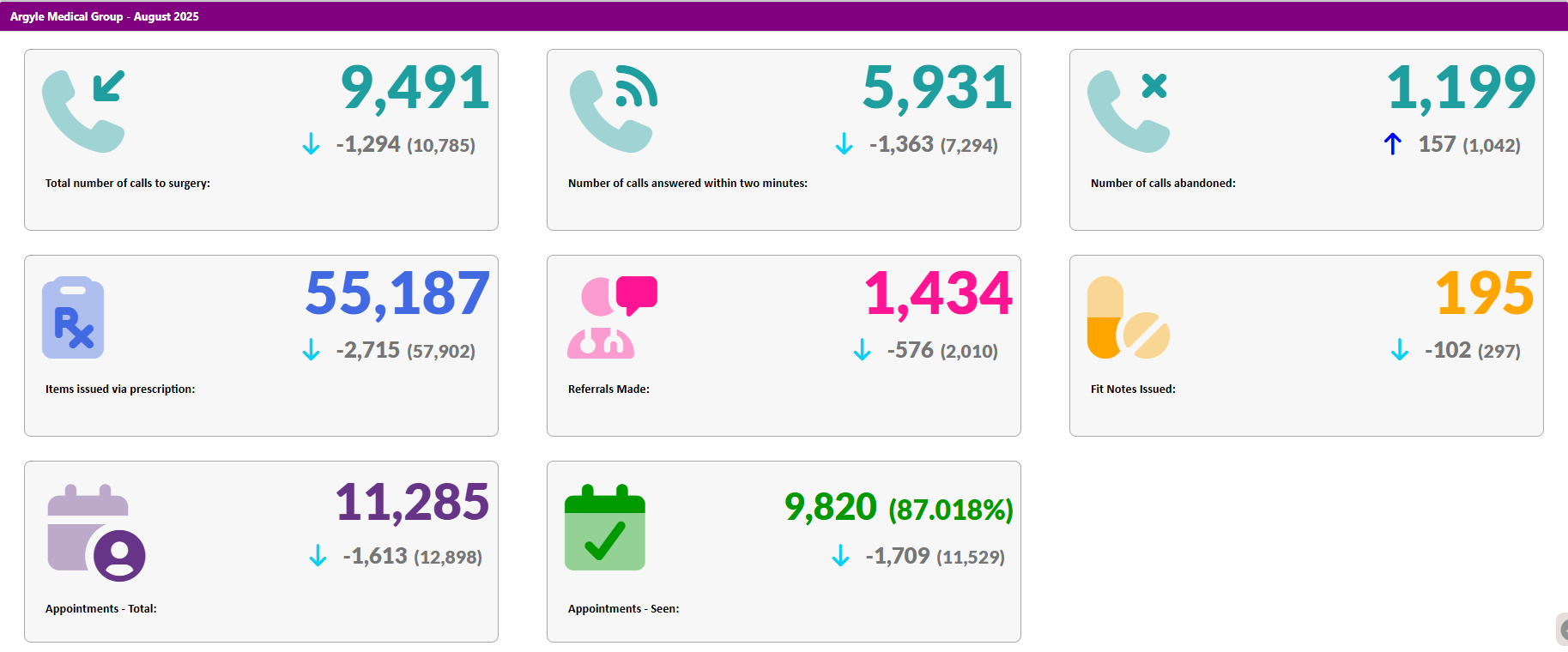Click the down arrow beside -102
The image size is (1568, 652).
(x=1399, y=350)
